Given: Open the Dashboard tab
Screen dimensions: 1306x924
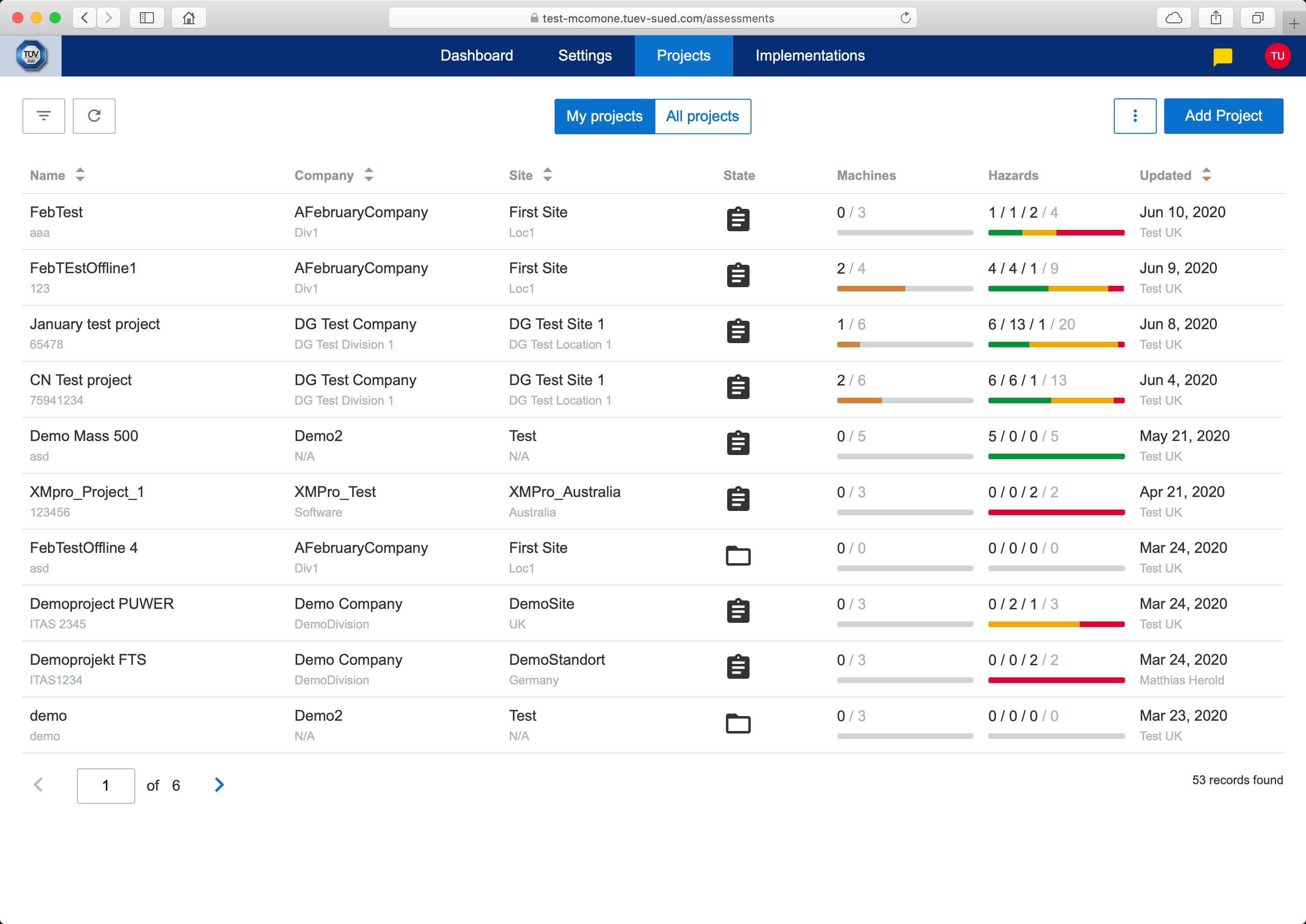Looking at the screenshot, I should point(477,56).
